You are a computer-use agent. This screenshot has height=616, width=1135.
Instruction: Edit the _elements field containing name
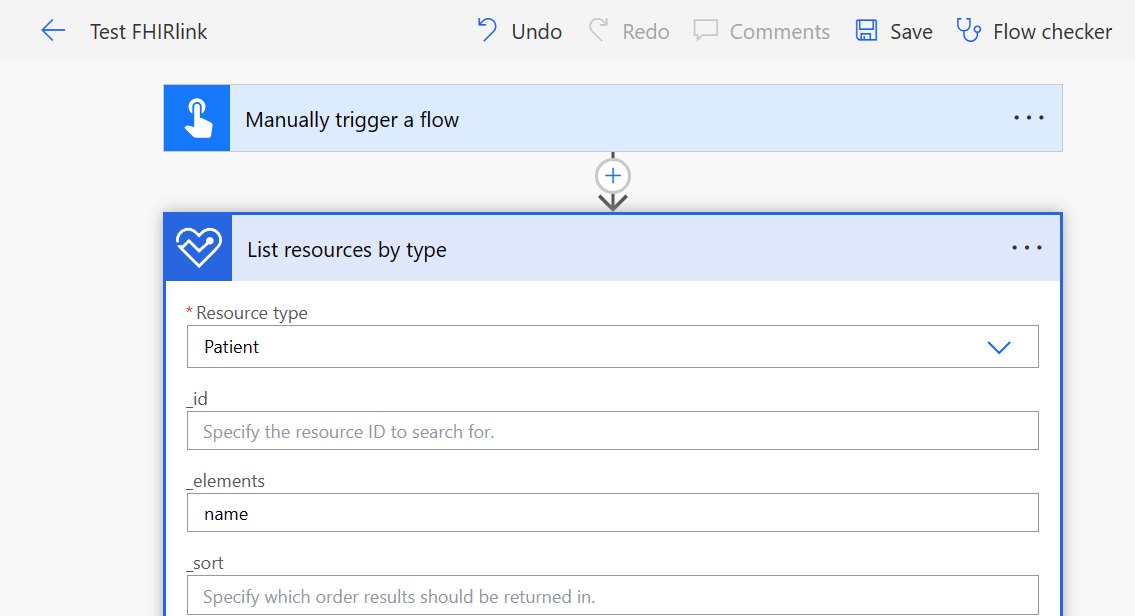[x=612, y=512]
